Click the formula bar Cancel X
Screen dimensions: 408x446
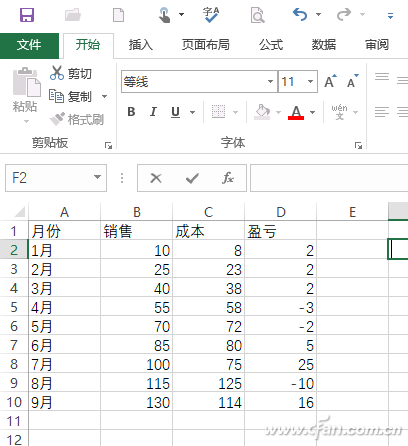[x=156, y=178]
